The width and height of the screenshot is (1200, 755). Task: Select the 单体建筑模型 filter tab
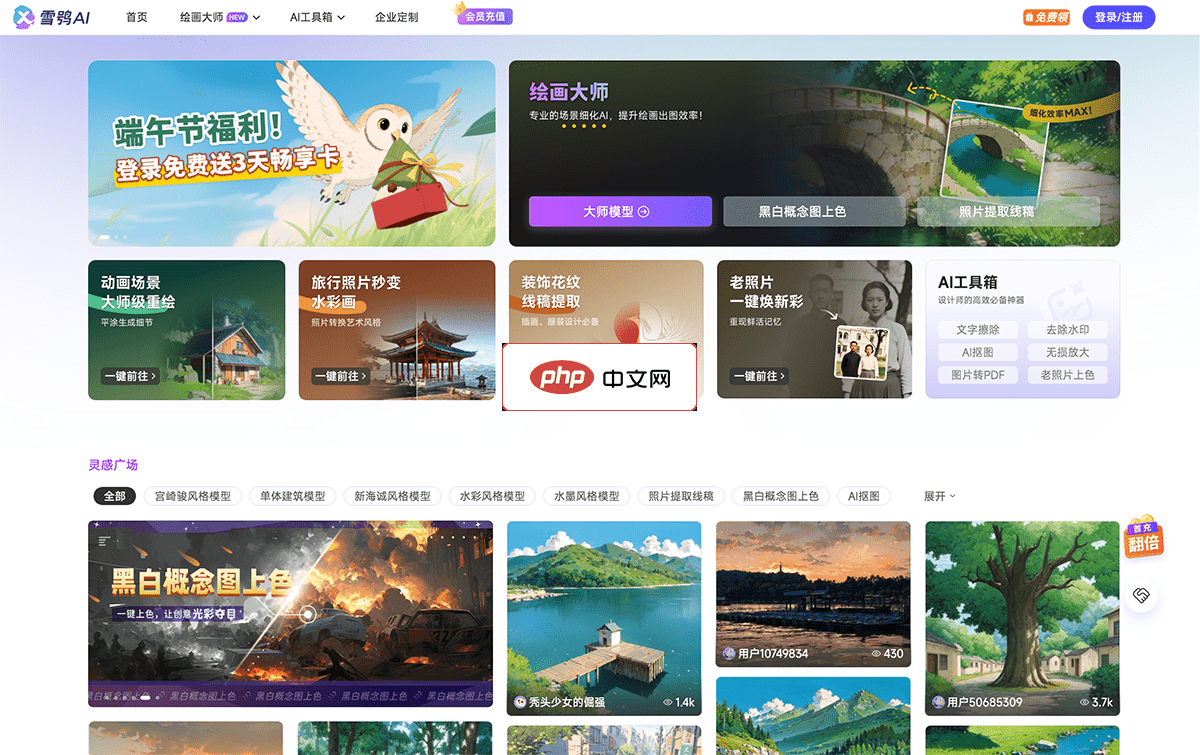292,496
